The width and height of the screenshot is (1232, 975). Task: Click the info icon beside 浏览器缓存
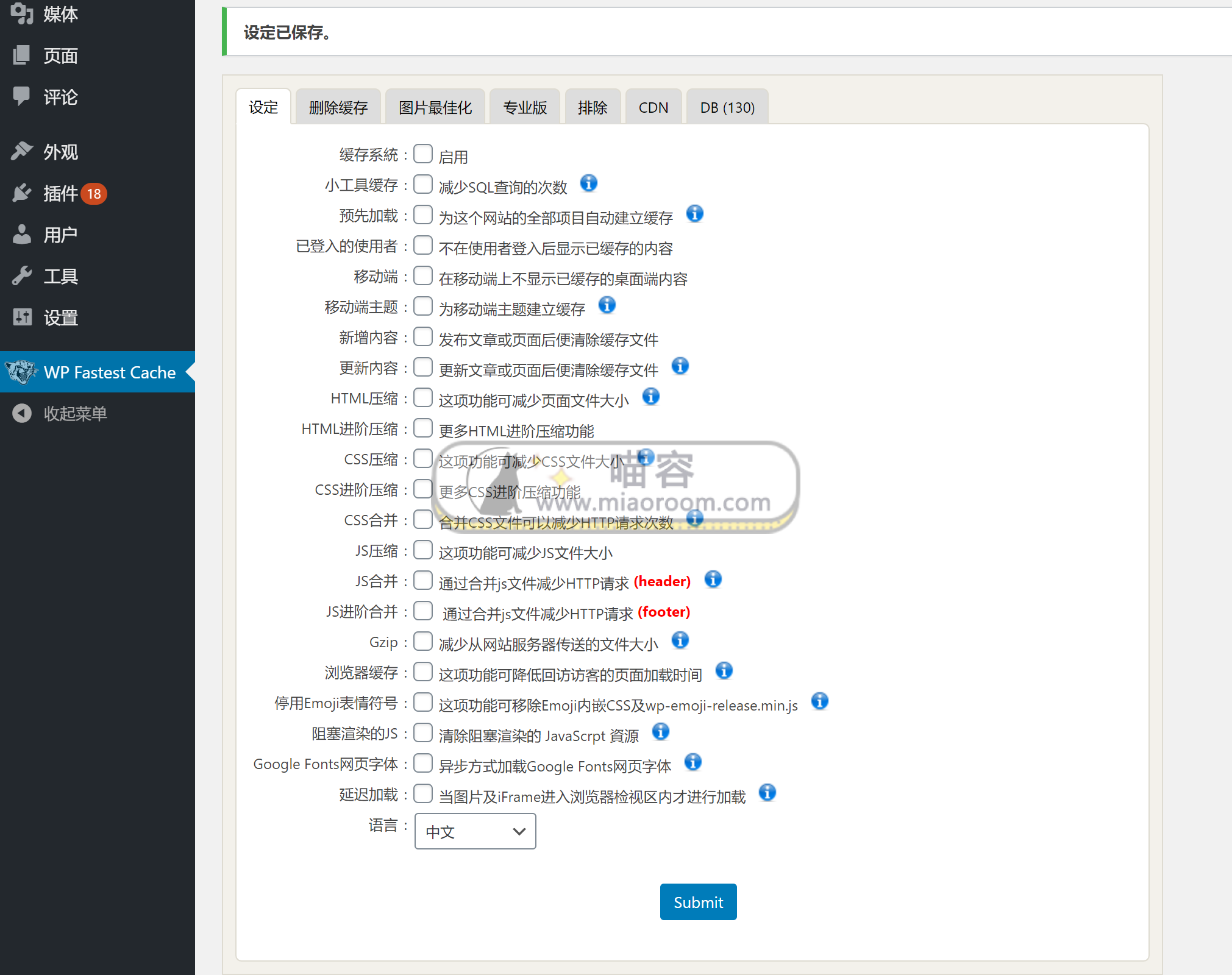point(724,670)
